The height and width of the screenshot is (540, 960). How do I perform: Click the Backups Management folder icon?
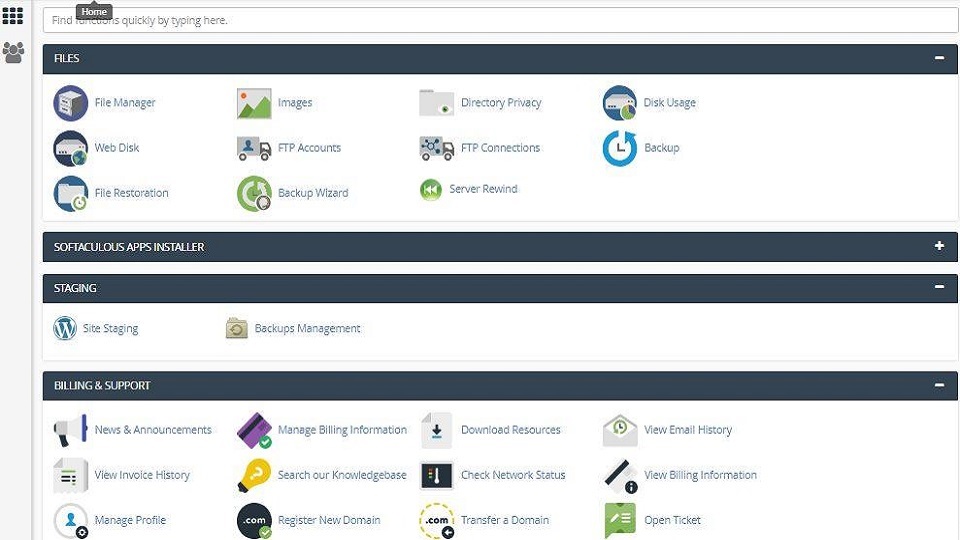[x=237, y=328]
